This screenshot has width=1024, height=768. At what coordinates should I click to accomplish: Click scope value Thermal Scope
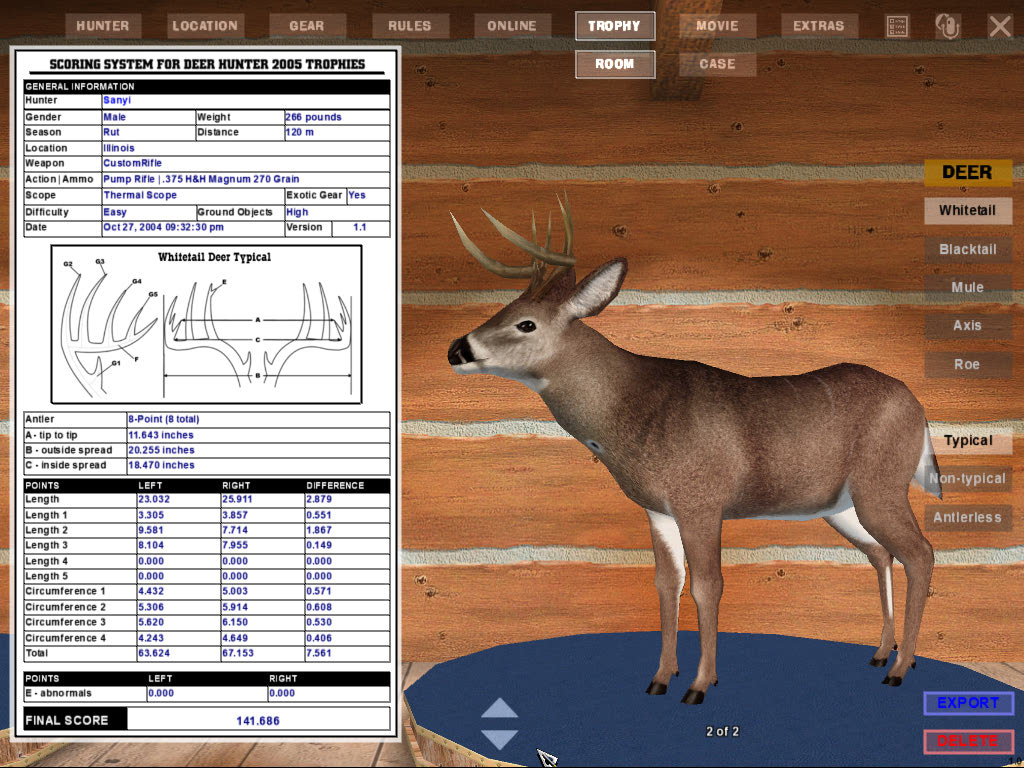(140, 195)
